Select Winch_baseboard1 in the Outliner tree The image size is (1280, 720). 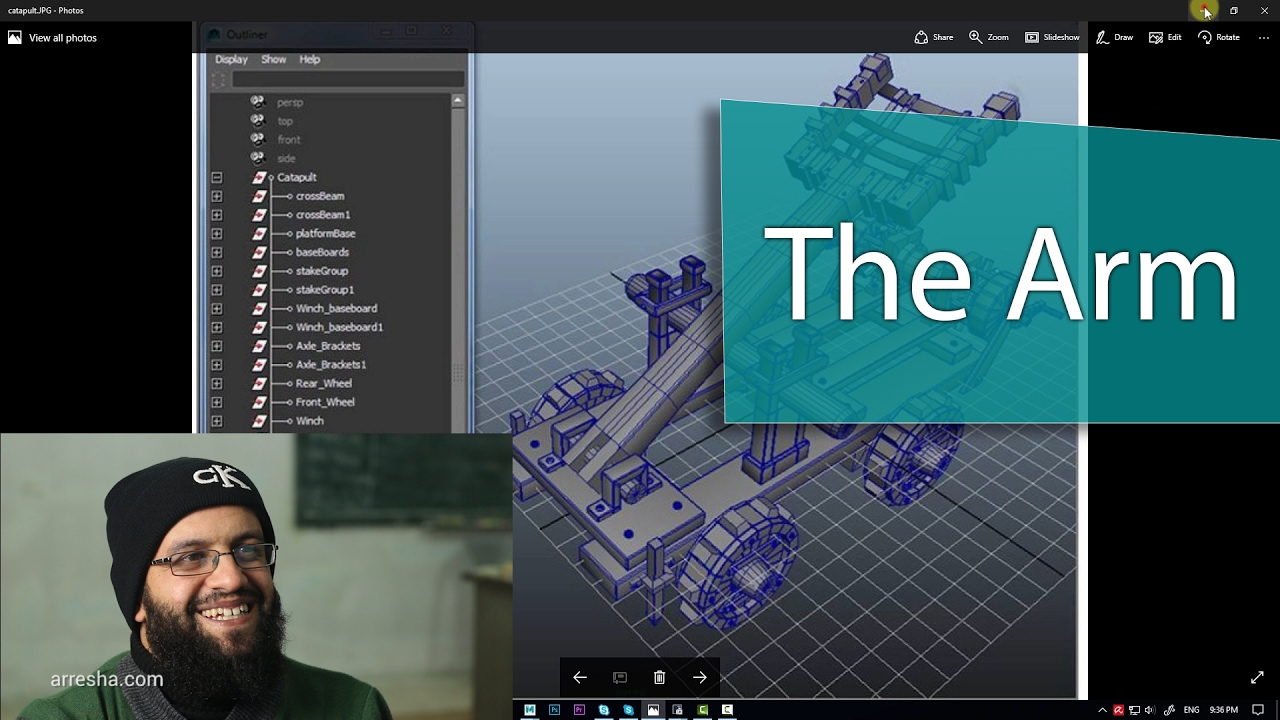pyautogui.click(x=339, y=327)
